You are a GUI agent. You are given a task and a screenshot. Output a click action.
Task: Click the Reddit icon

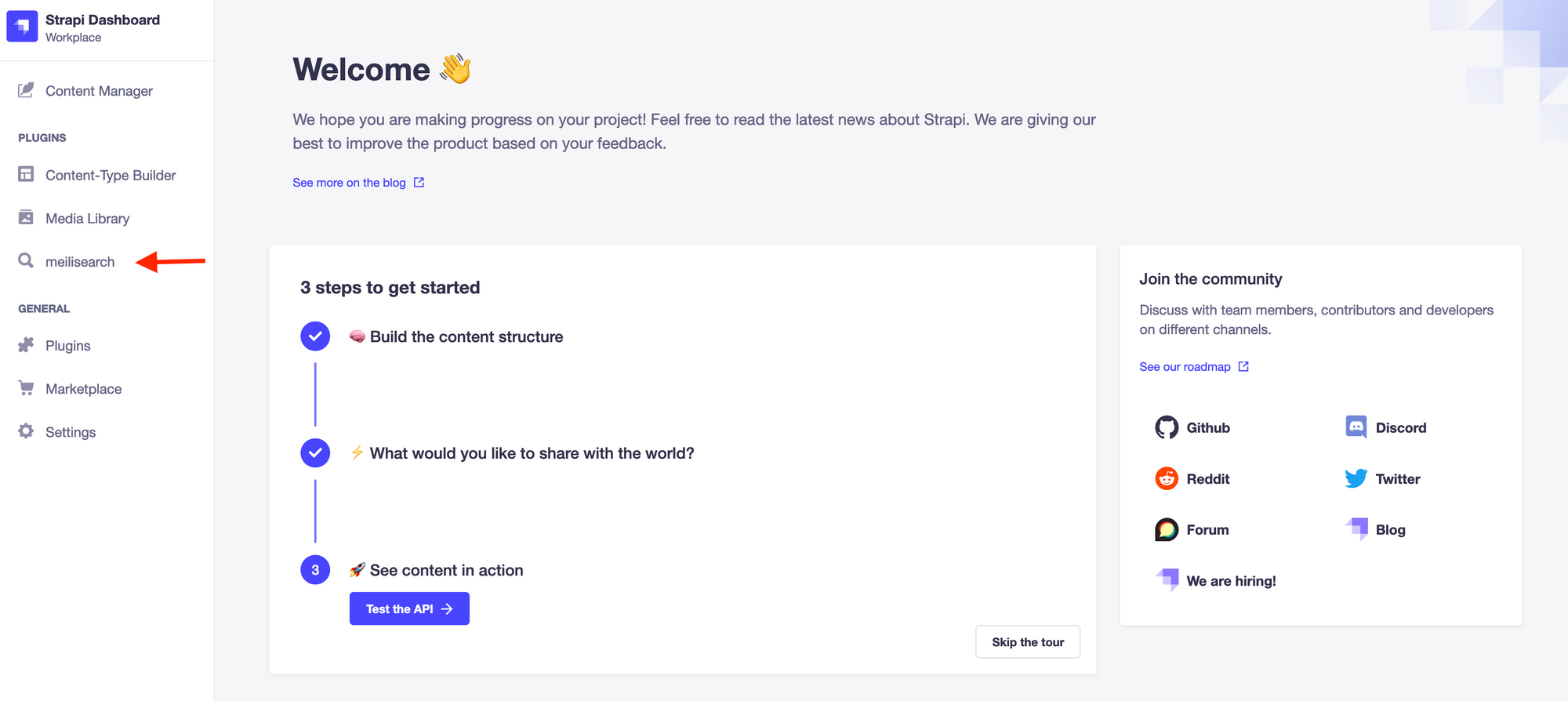coord(1167,478)
